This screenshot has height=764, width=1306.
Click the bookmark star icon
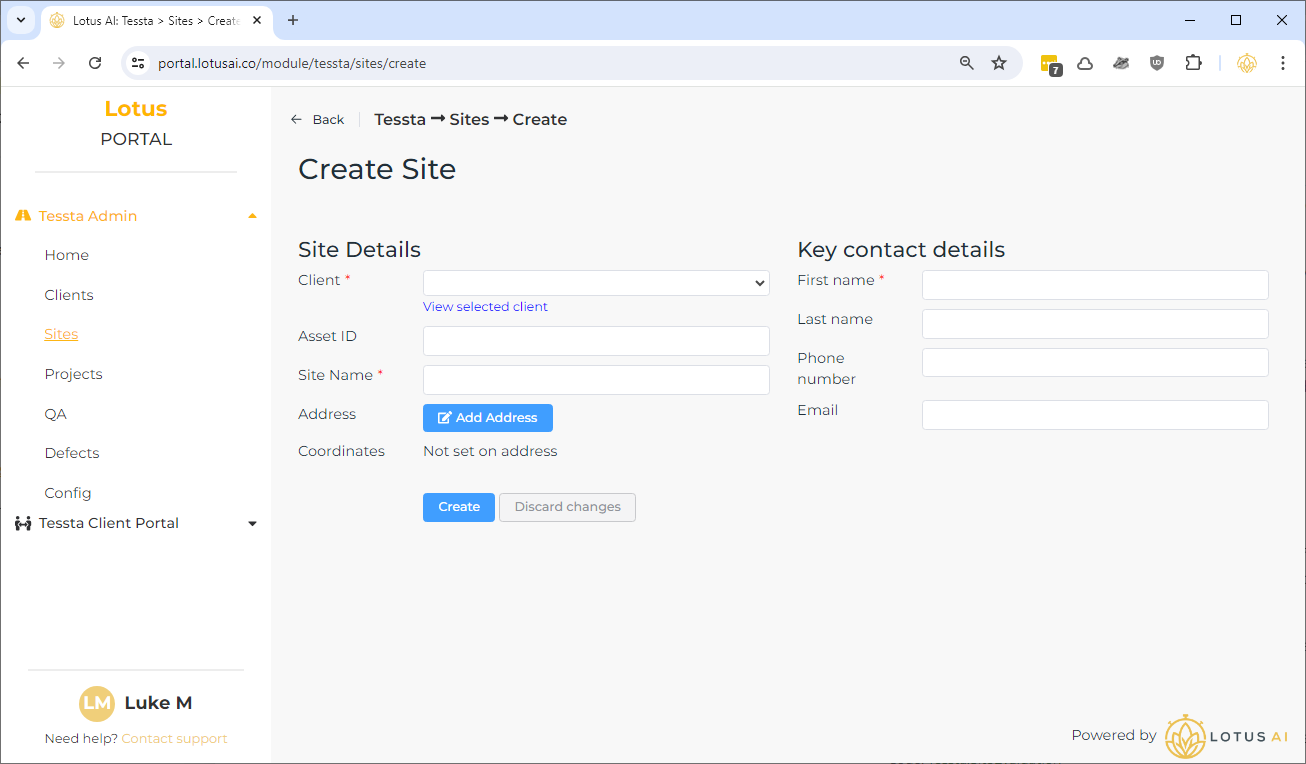tap(998, 63)
